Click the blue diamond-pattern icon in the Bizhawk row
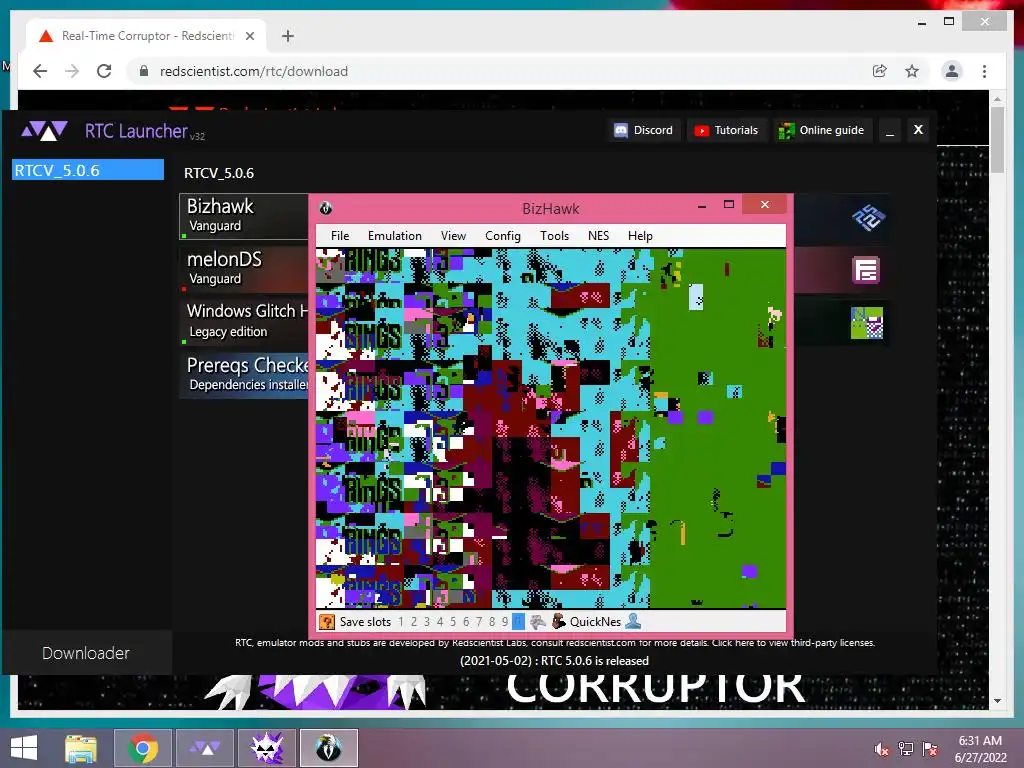 (867, 217)
